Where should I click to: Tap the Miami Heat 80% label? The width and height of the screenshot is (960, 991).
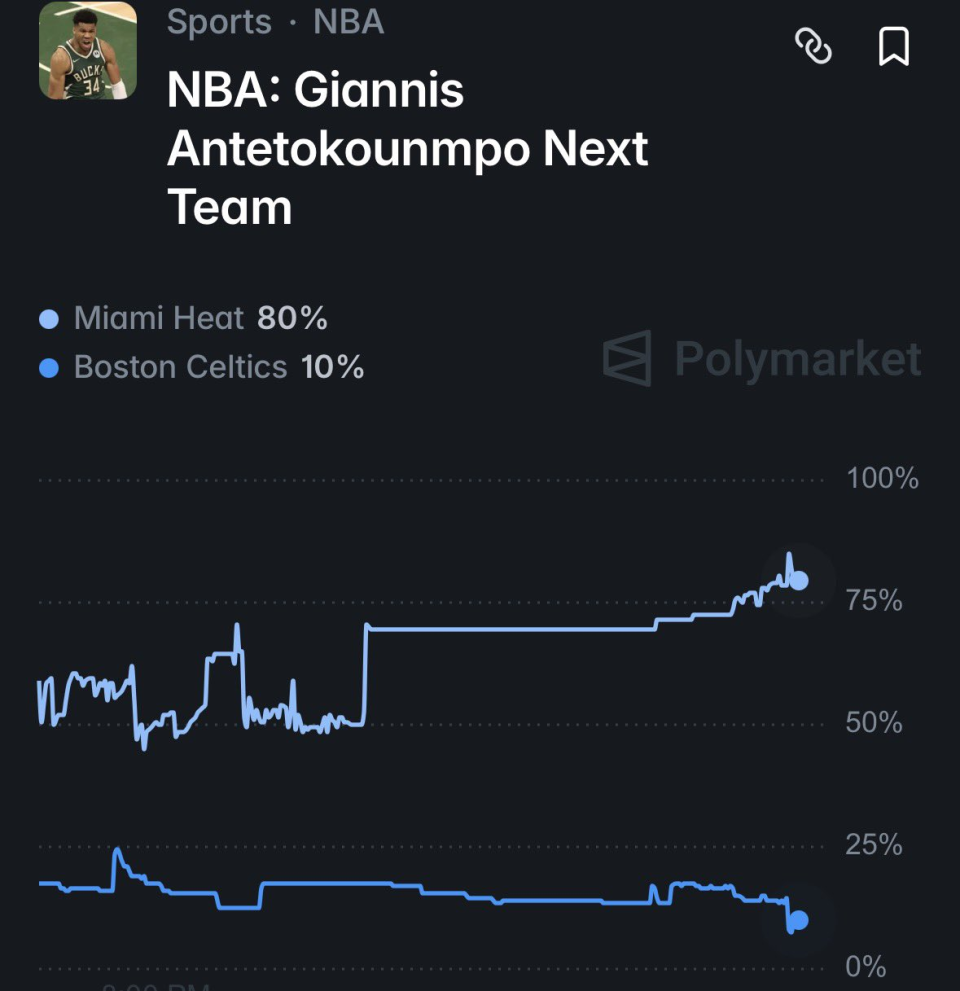[200, 318]
